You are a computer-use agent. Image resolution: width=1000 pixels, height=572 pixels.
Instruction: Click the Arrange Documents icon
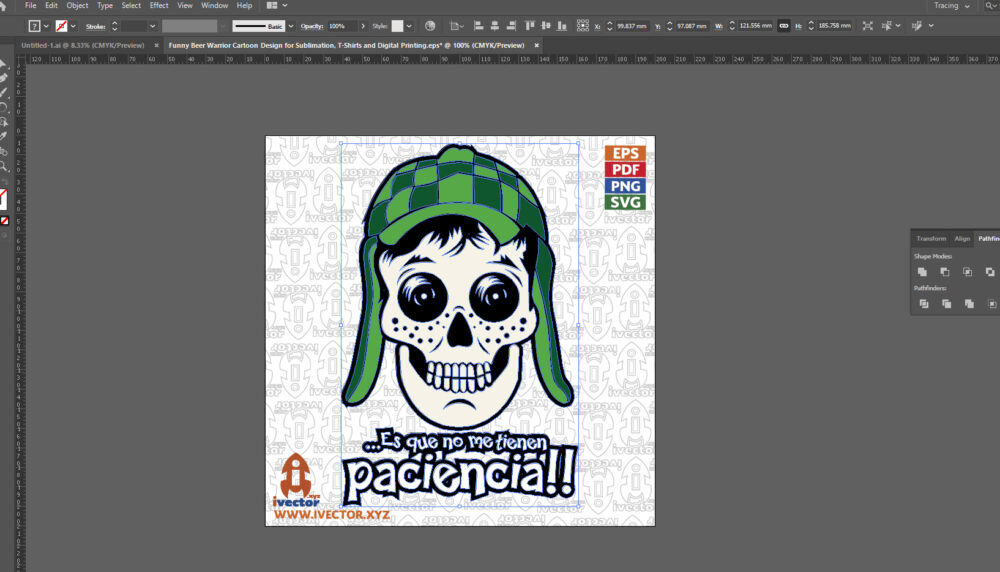point(272,5)
